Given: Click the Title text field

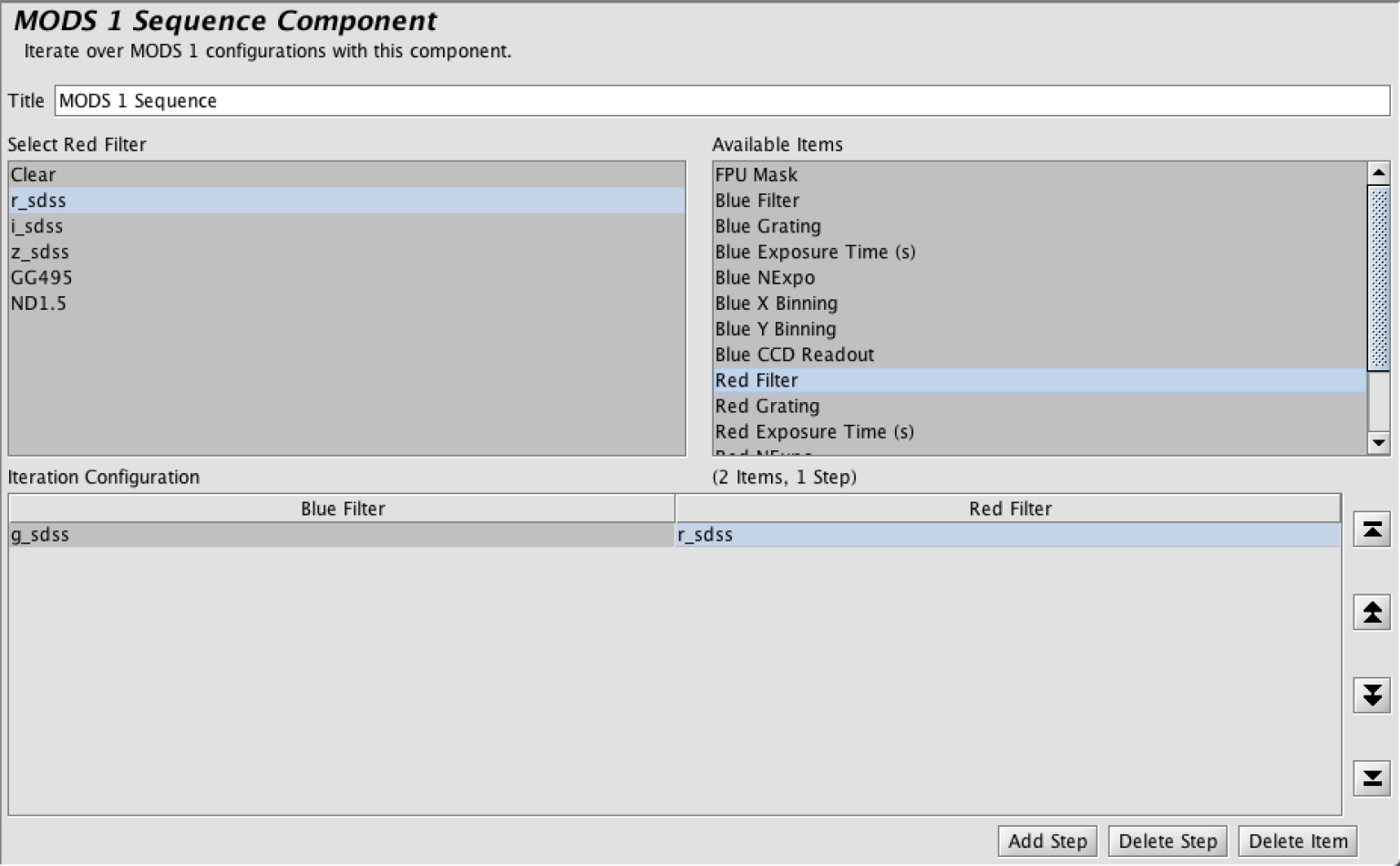Looking at the screenshot, I should tap(722, 100).
